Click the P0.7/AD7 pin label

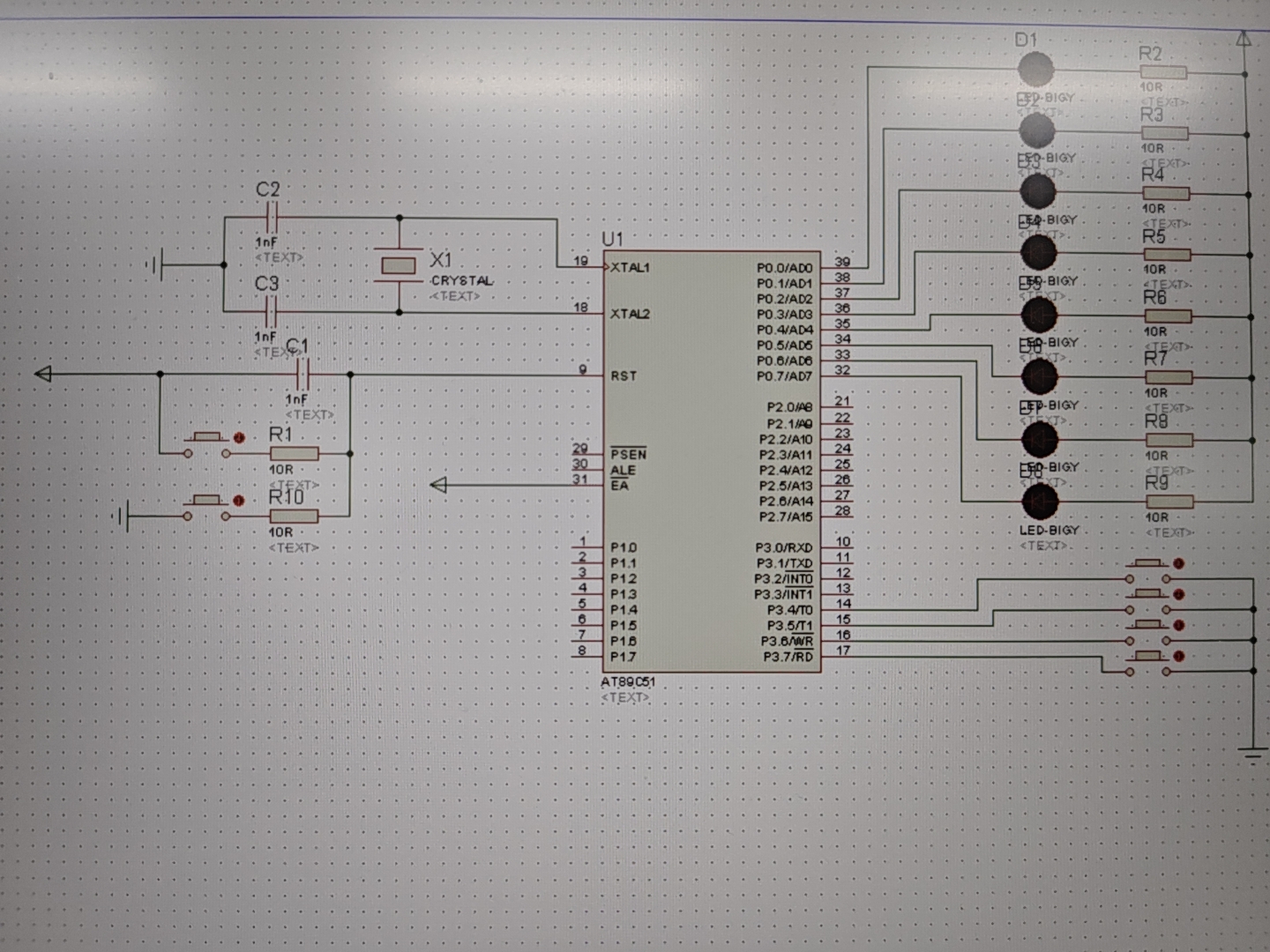[x=784, y=376]
